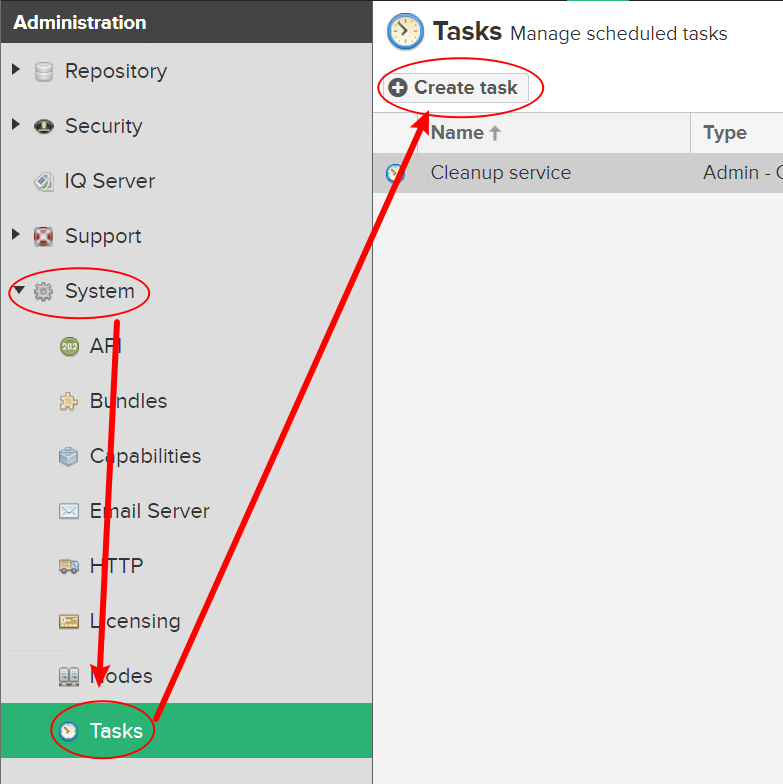The width and height of the screenshot is (783, 784).
Task: Click the Email Server envelope icon
Action: 69,511
